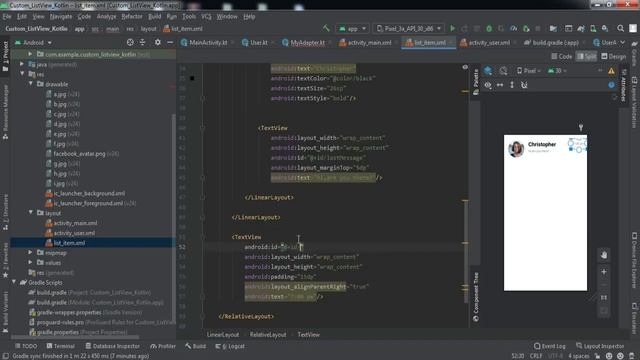Collapse the layout folder
Screen dimensions: 640x360
(x=30, y=213)
